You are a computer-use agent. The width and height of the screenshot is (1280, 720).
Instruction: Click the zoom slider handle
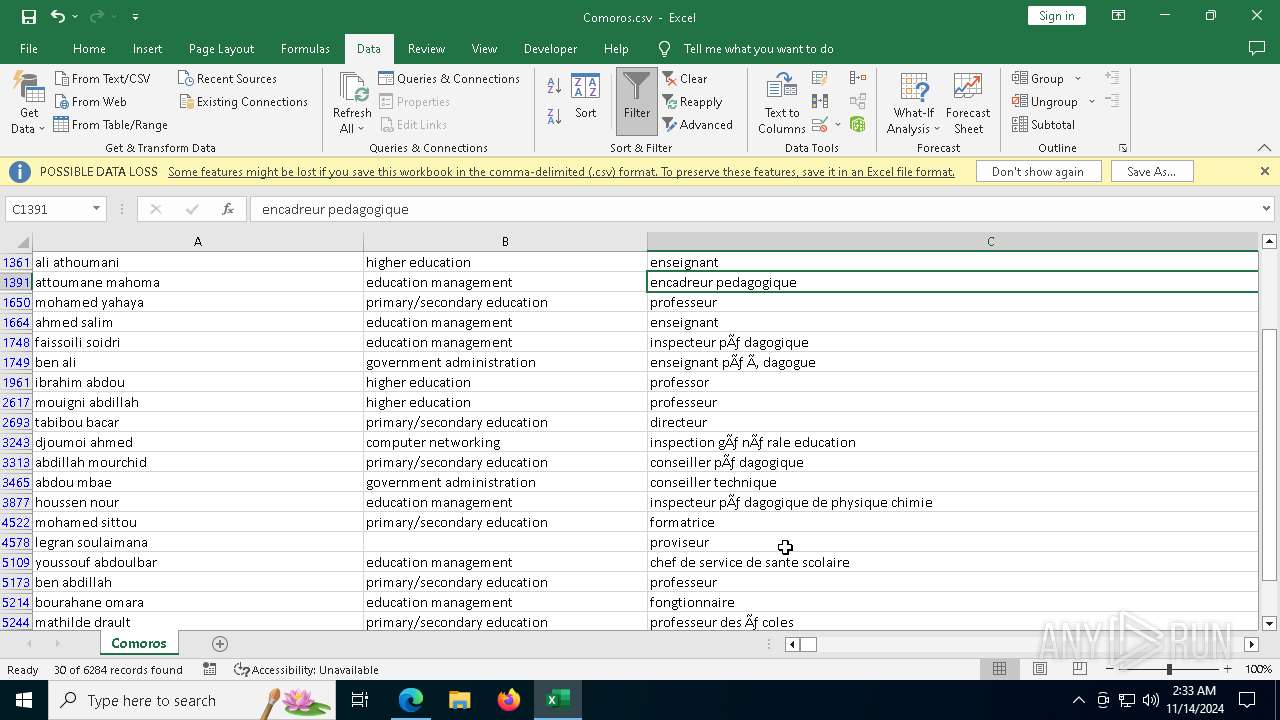[1168, 669]
